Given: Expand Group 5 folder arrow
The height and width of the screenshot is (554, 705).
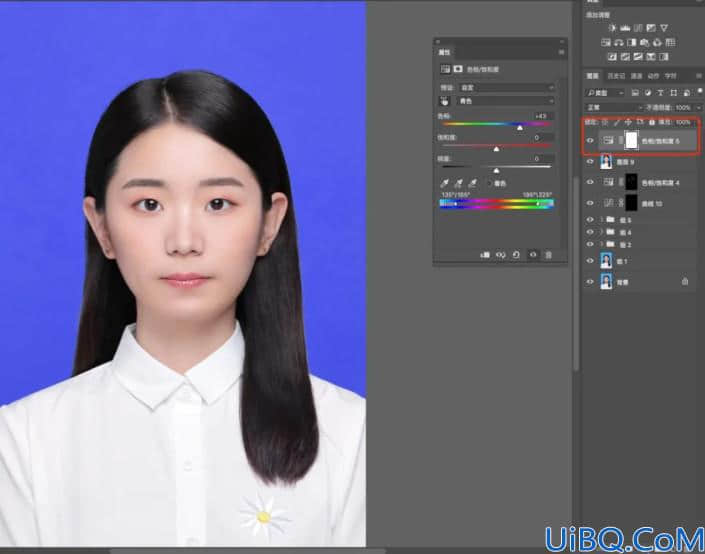Looking at the screenshot, I should point(602,220).
